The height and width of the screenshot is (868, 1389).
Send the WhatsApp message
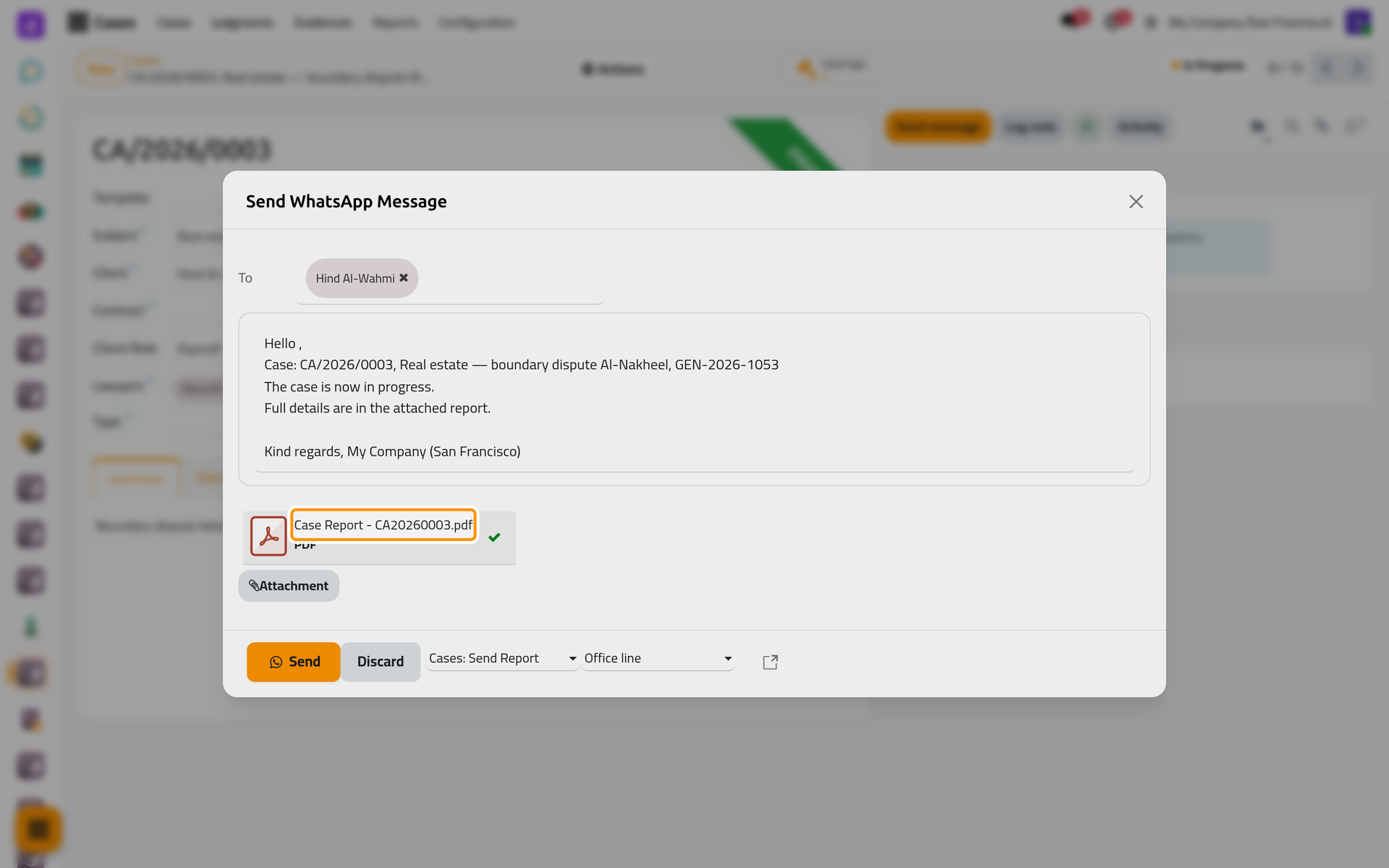pos(293,662)
